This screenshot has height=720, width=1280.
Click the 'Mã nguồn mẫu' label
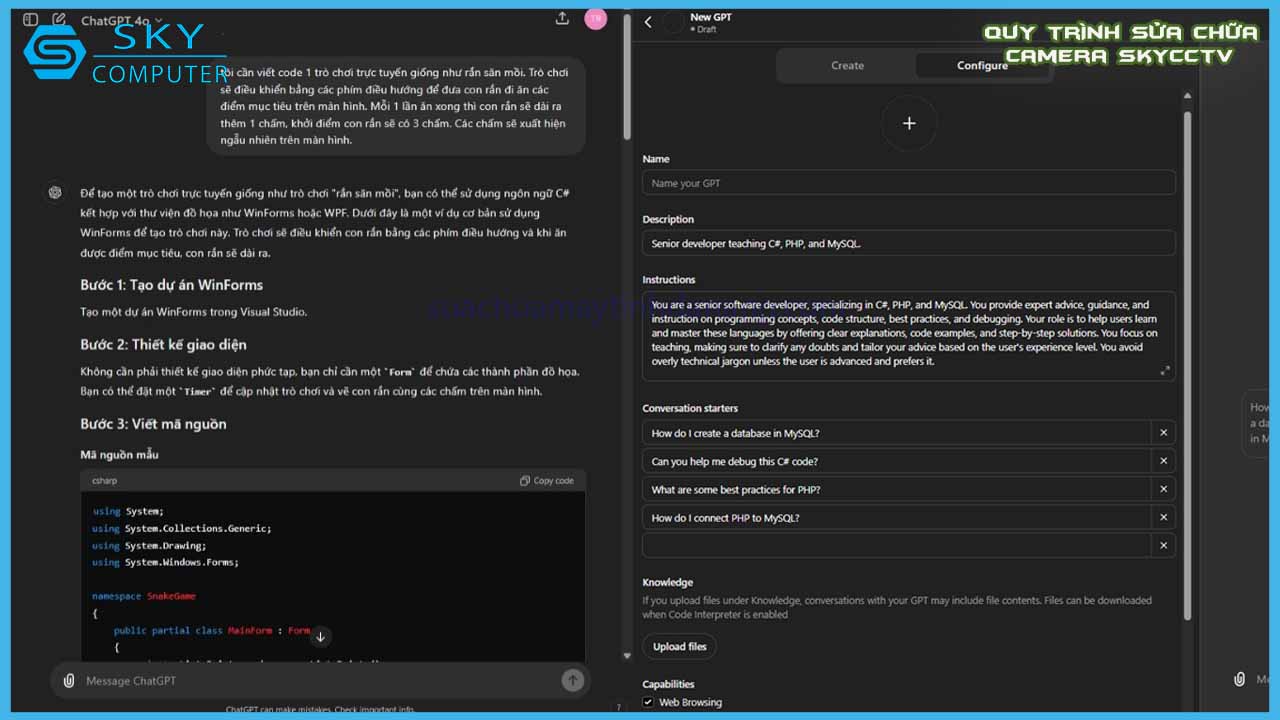(119, 455)
